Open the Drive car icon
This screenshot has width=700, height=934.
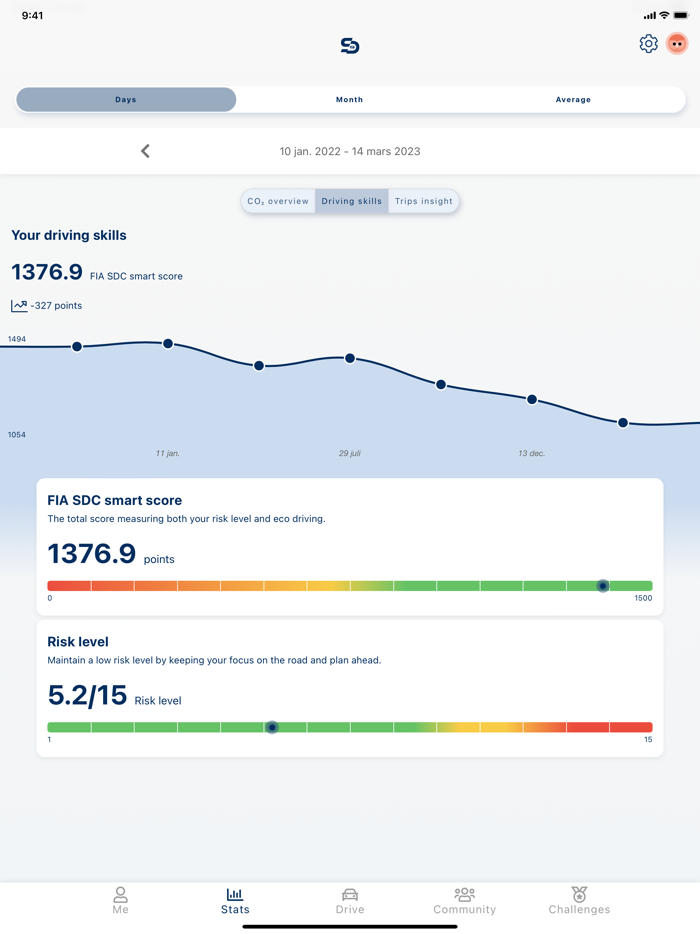(x=350, y=895)
